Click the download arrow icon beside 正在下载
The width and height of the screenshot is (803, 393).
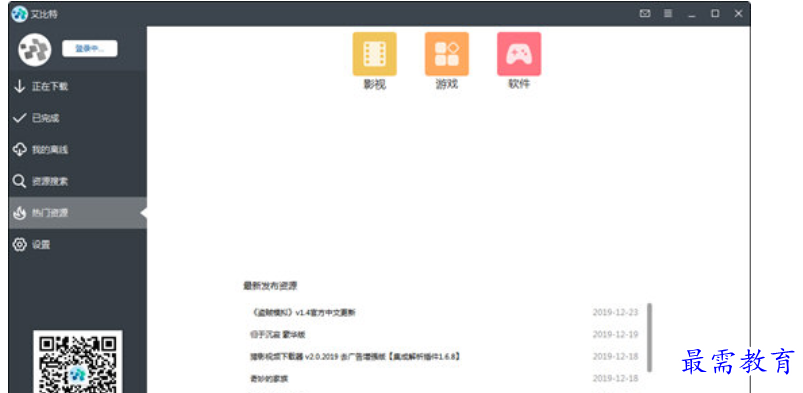click(x=19, y=86)
